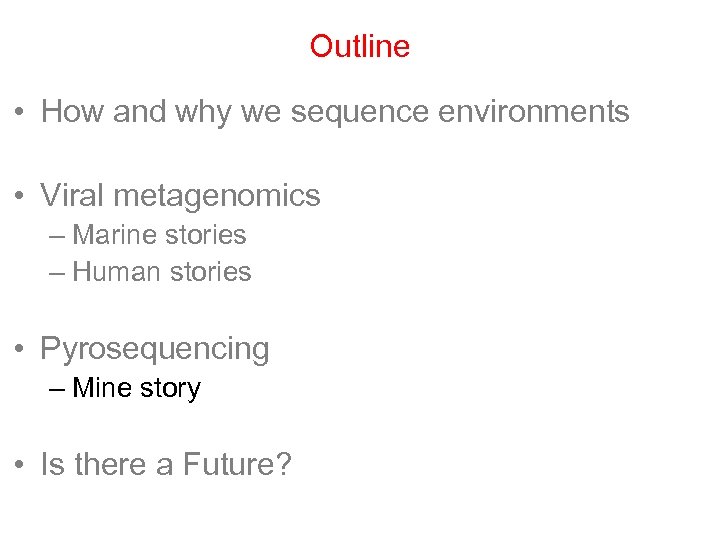Click the bullet dot before "Is there a Future?"
The height and width of the screenshot is (540, 720).
pos(21,466)
